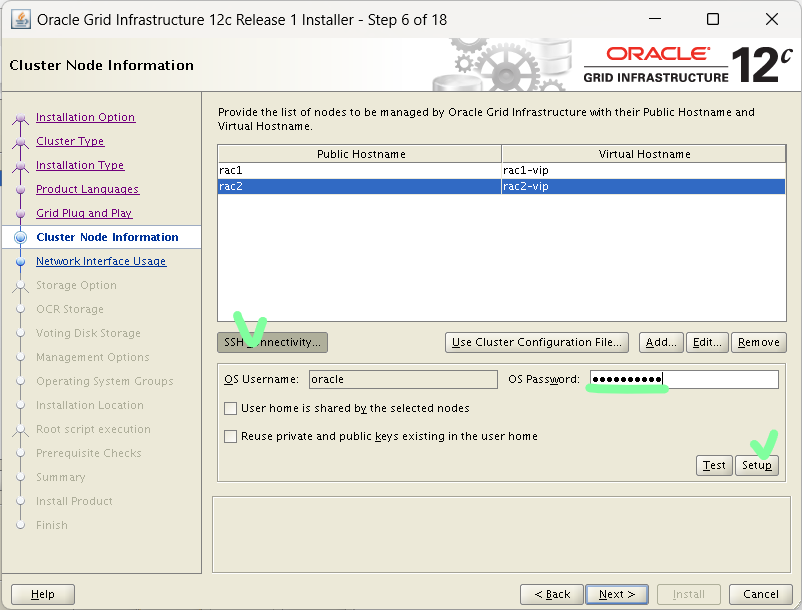Remove the selected node
This screenshot has width=802, height=610.
759,342
